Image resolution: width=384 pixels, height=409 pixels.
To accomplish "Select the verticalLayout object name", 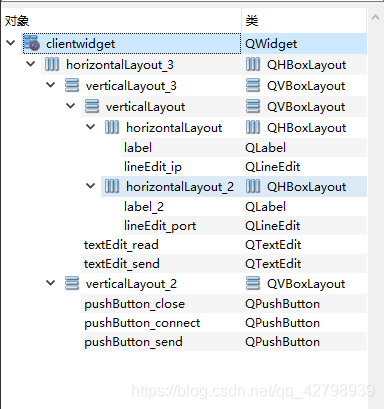I will [145, 107].
